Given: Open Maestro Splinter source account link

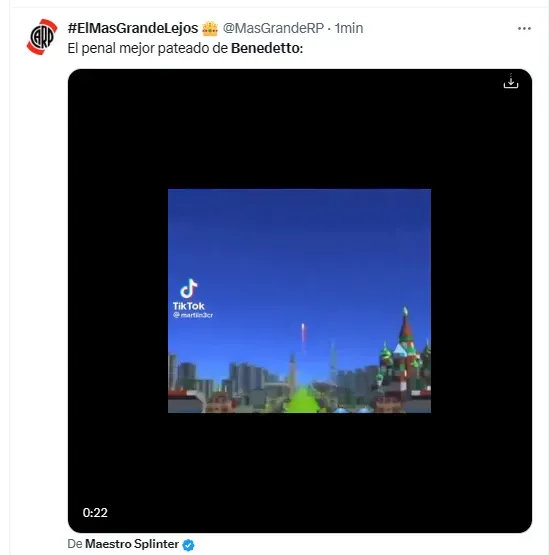Looking at the screenshot, I should click(x=132, y=544).
